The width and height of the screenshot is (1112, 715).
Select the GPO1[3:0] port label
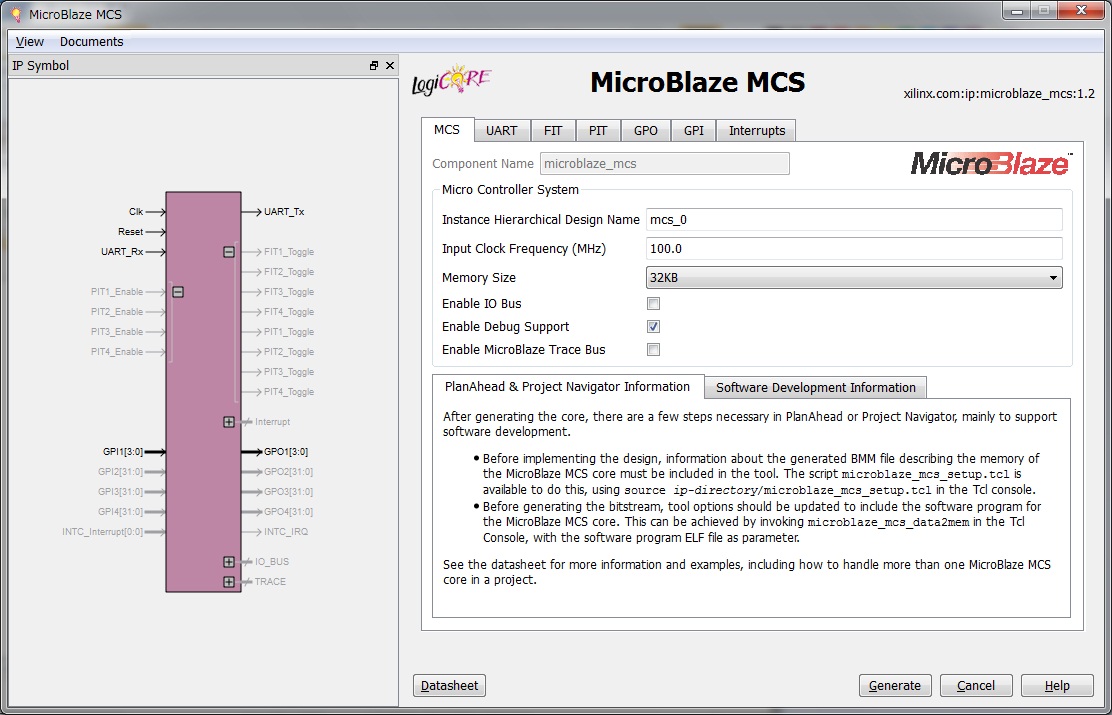(286, 451)
